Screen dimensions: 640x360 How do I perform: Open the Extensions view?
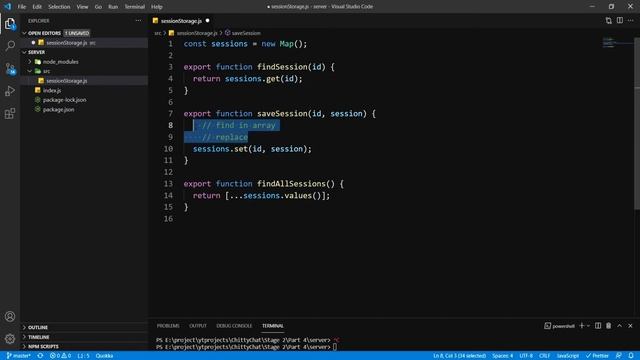tap(10, 113)
